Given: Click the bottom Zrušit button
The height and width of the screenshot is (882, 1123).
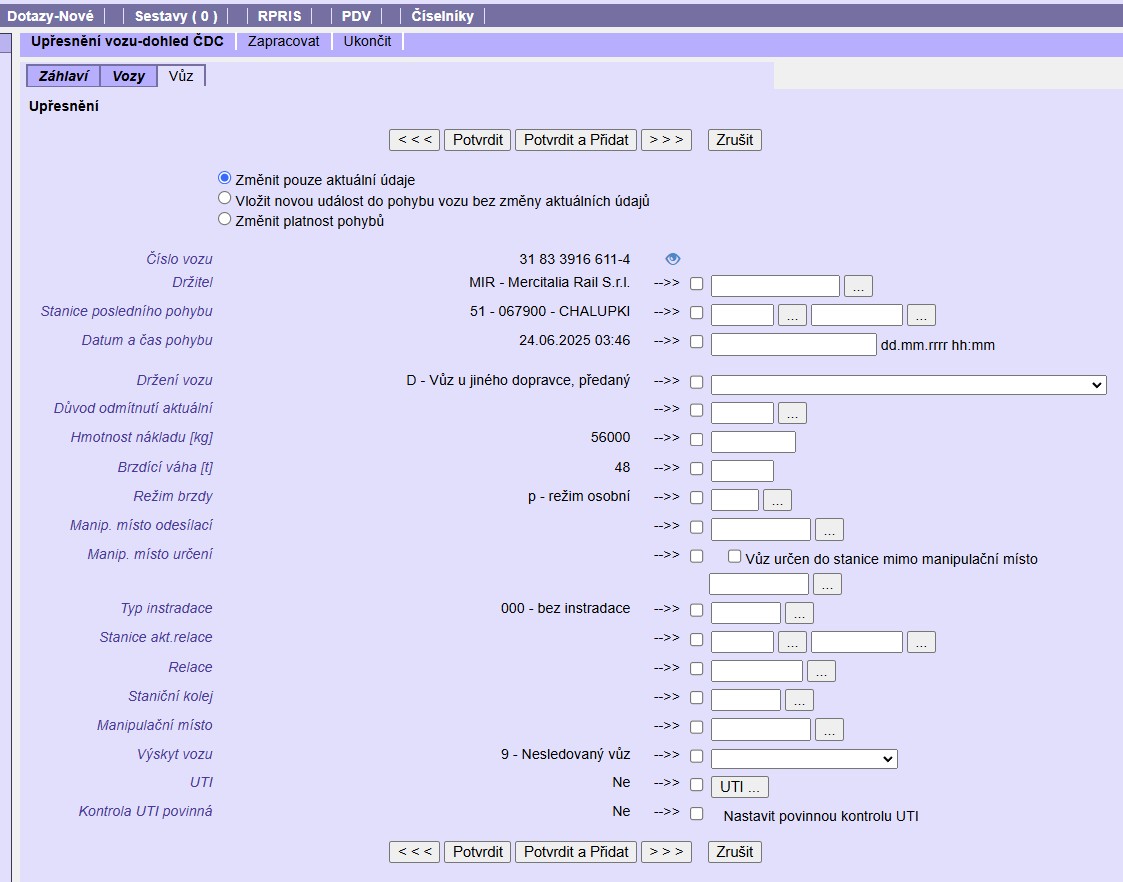Looking at the screenshot, I should 734,852.
